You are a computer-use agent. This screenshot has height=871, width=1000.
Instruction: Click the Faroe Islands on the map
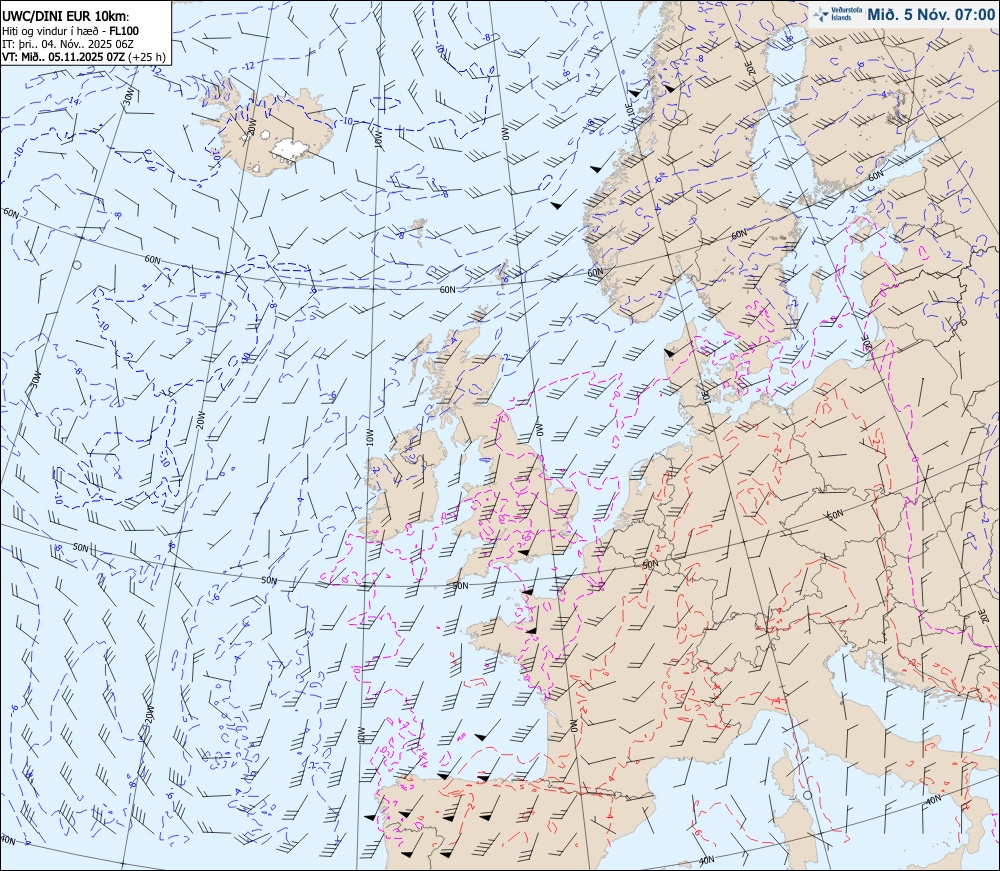418,231
